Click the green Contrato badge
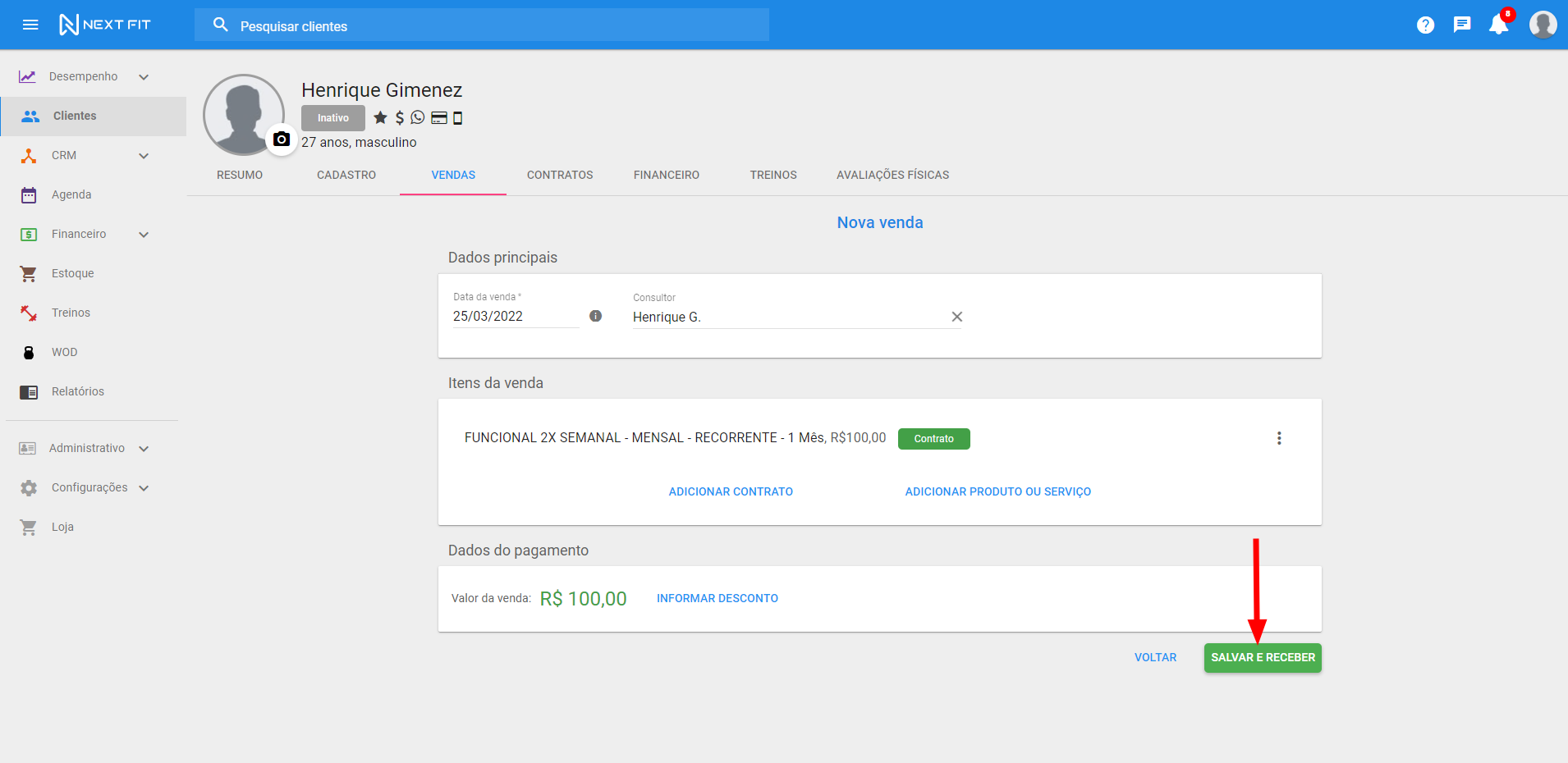 click(934, 439)
